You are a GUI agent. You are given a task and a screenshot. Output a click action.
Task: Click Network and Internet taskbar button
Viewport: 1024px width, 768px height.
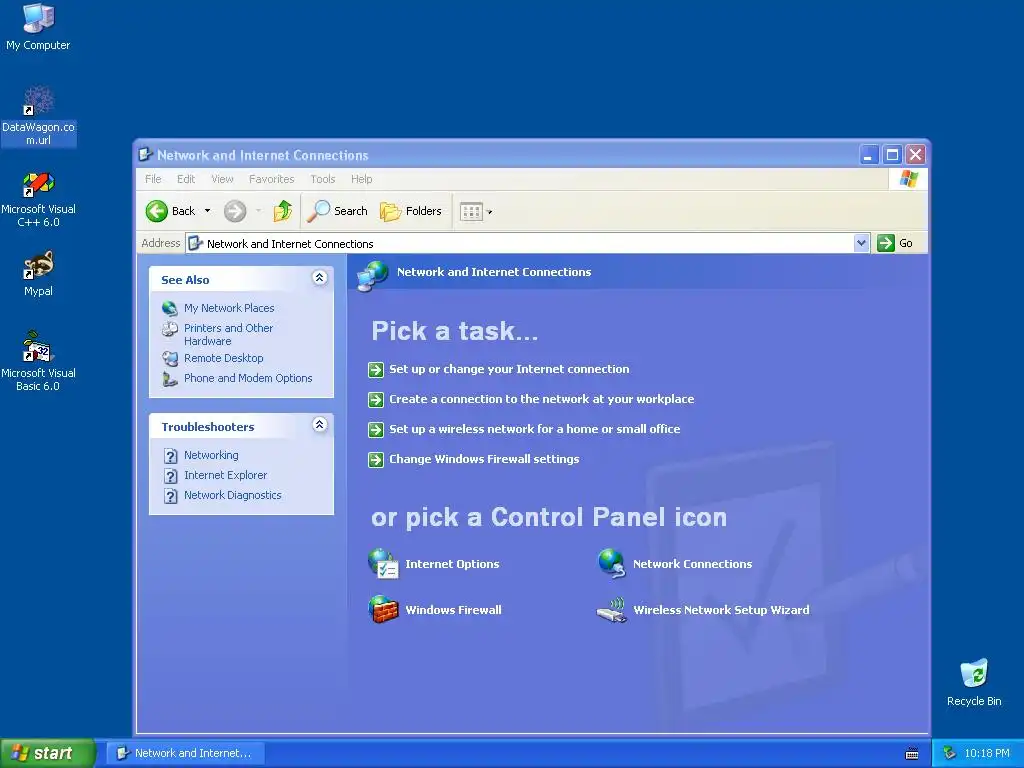[185, 753]
